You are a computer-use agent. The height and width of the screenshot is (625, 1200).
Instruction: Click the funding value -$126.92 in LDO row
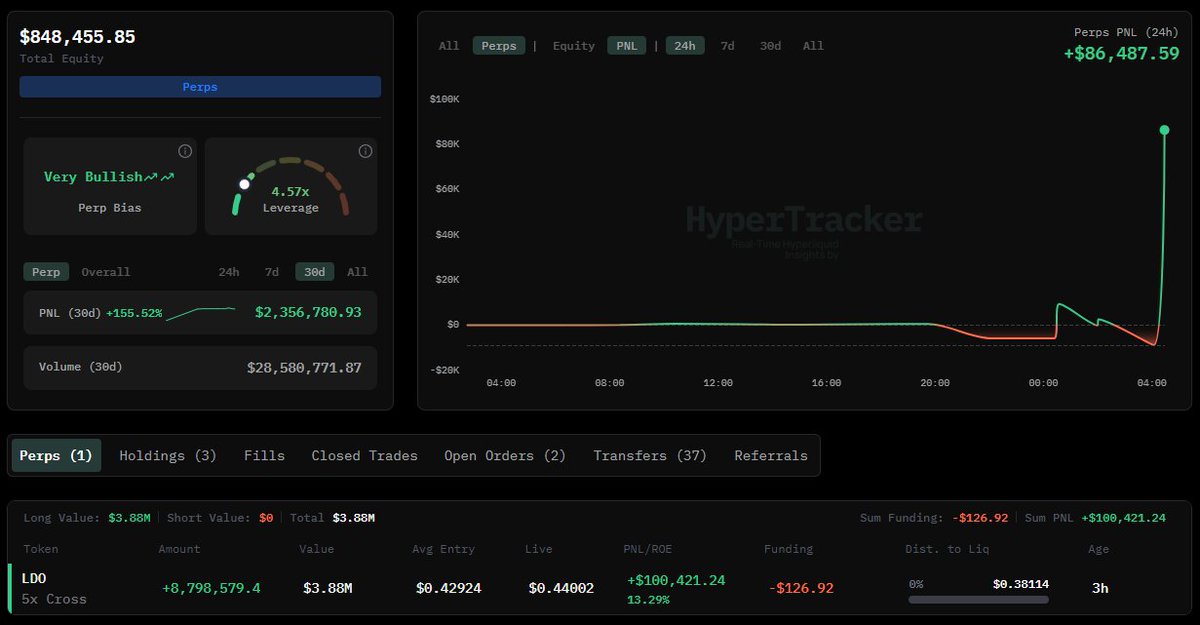pos(801,588)
